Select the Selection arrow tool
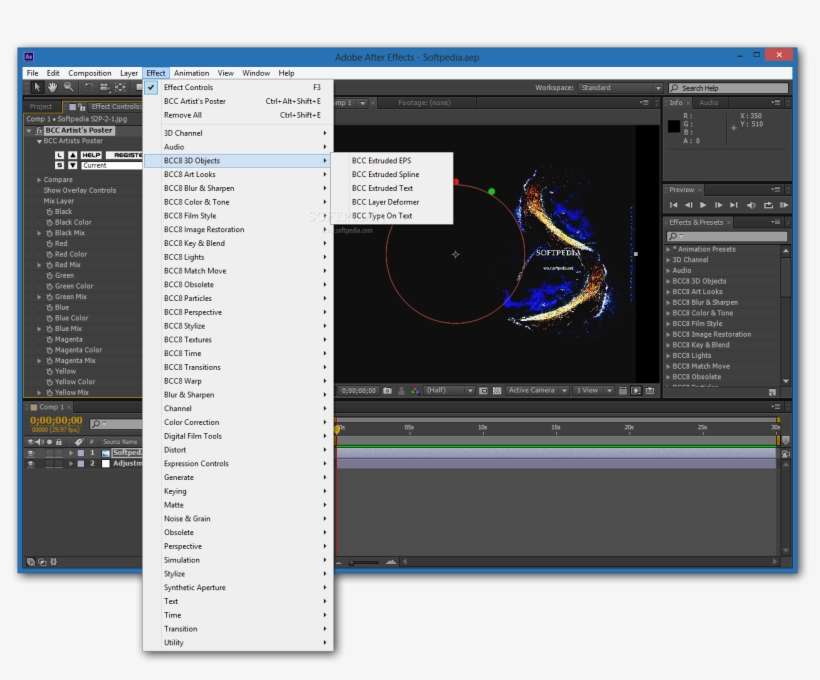The height and width of the screenshot is (680, 820). click(37, 87)
